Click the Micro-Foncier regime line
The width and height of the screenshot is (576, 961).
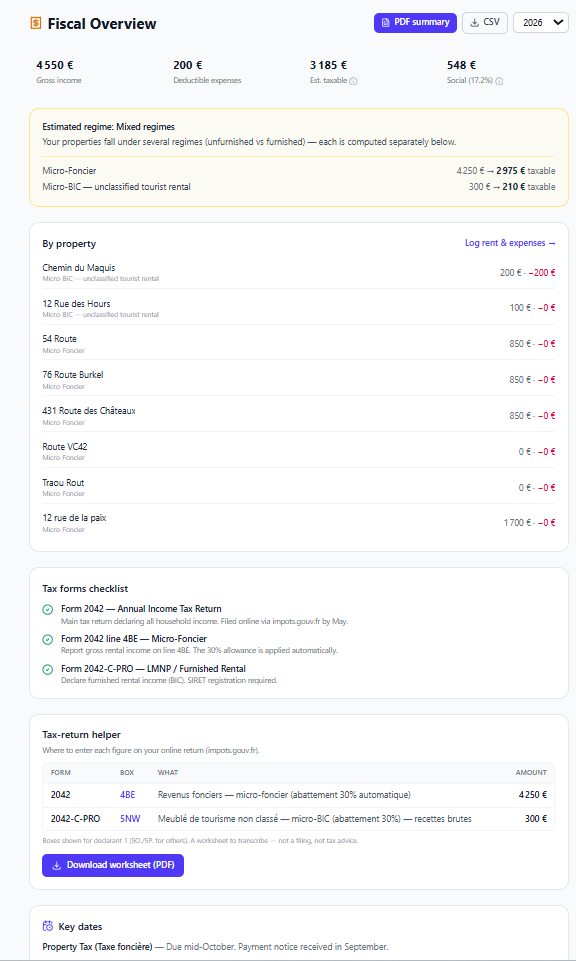tap(299, 170)
